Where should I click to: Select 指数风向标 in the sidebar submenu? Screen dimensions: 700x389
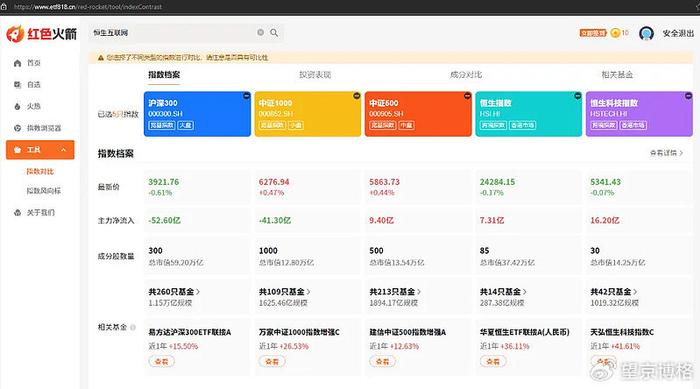pos(43,191)
